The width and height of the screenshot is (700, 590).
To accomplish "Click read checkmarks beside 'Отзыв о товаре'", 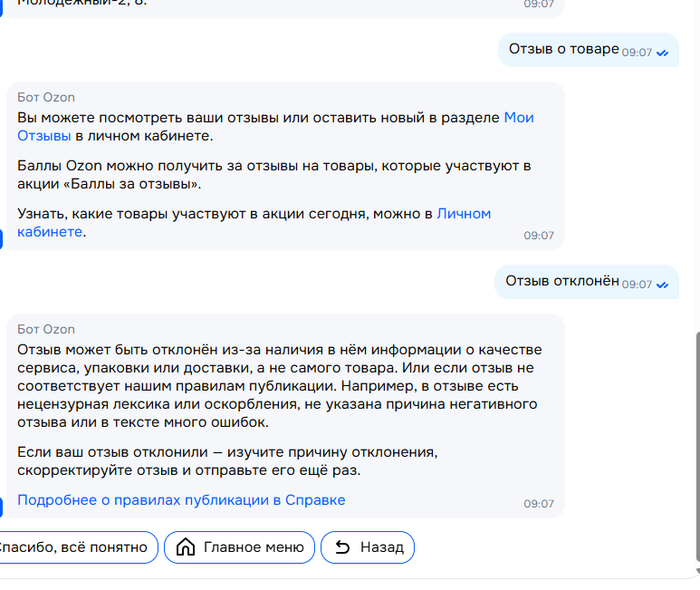I will (662, 52).
